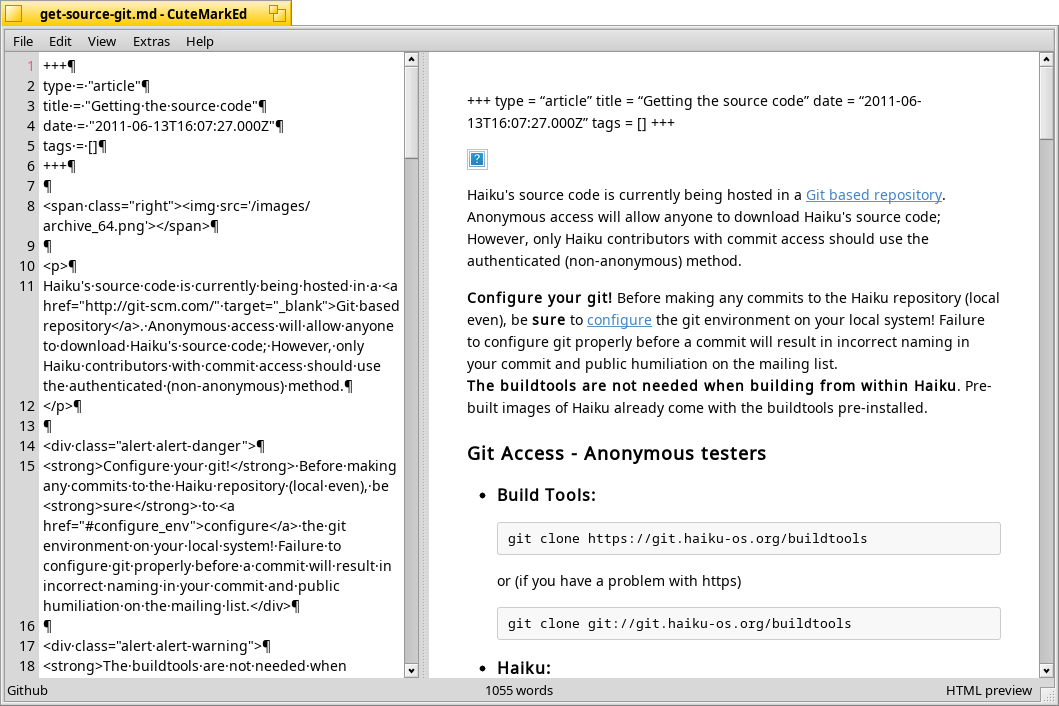Image resolution: width=1059 pixels, height=706 pixels.
Task: Open the View menu
Action: tap(102, 41)
